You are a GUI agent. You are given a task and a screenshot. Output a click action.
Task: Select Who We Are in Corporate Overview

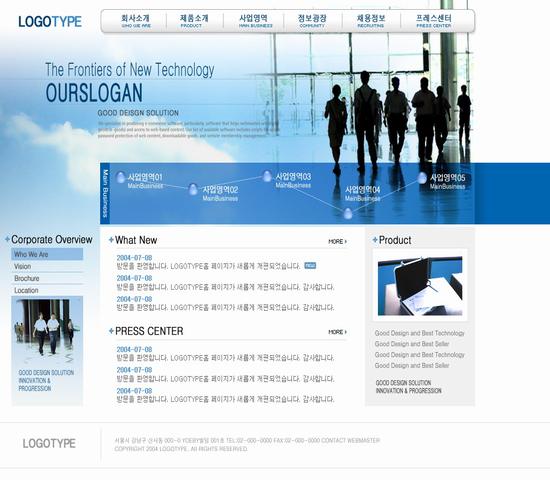coord(47,254)
